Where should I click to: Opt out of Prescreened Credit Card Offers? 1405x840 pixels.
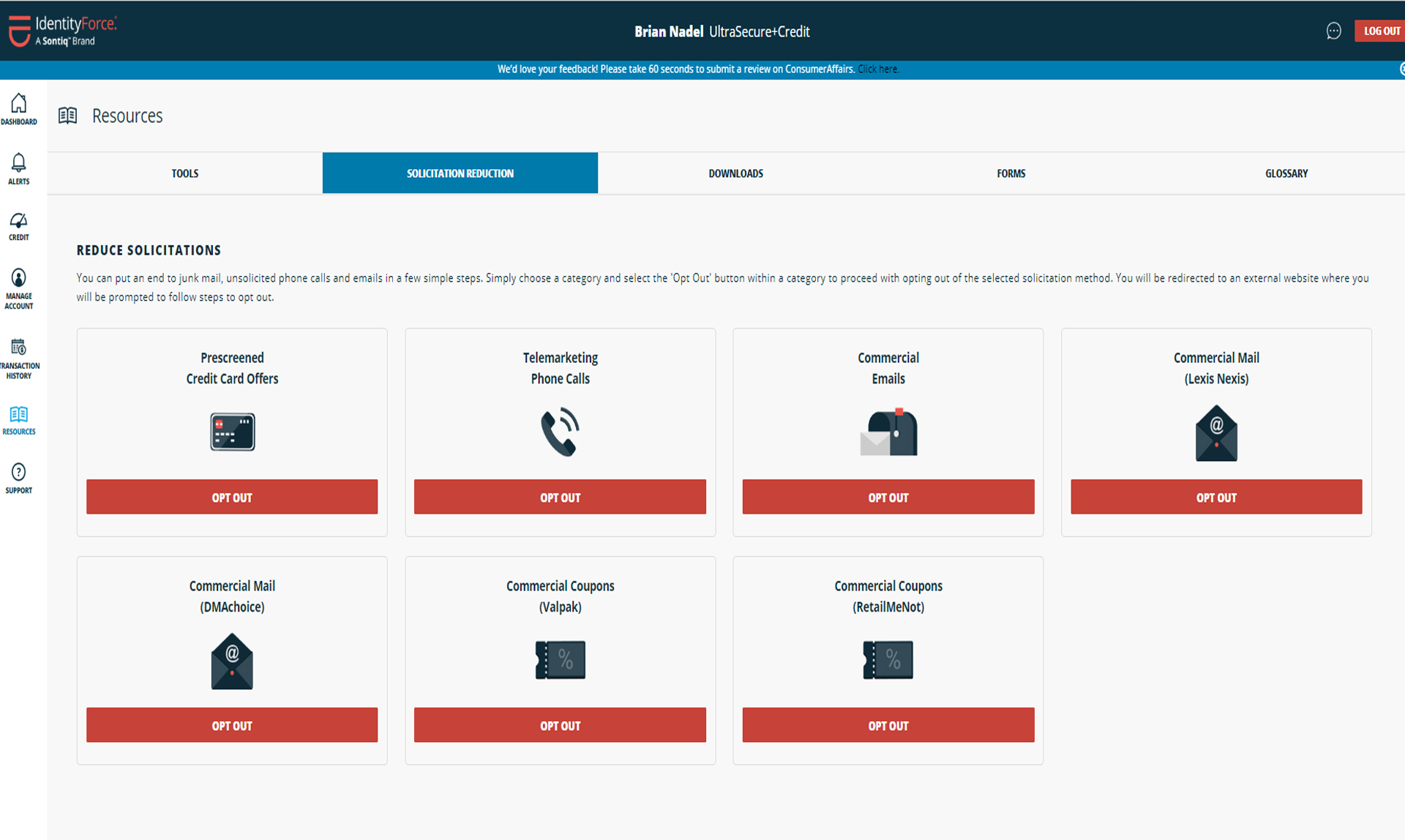pos(232,497)
